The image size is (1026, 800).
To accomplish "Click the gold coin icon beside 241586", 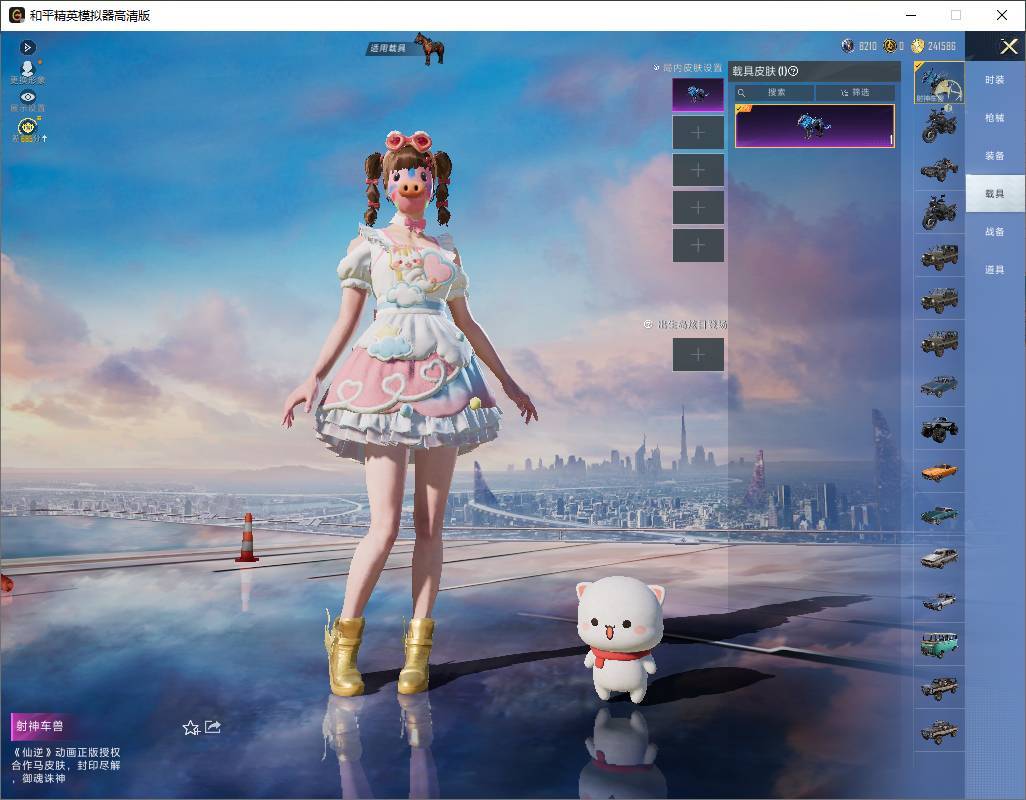I will click(x=917, y=46).
